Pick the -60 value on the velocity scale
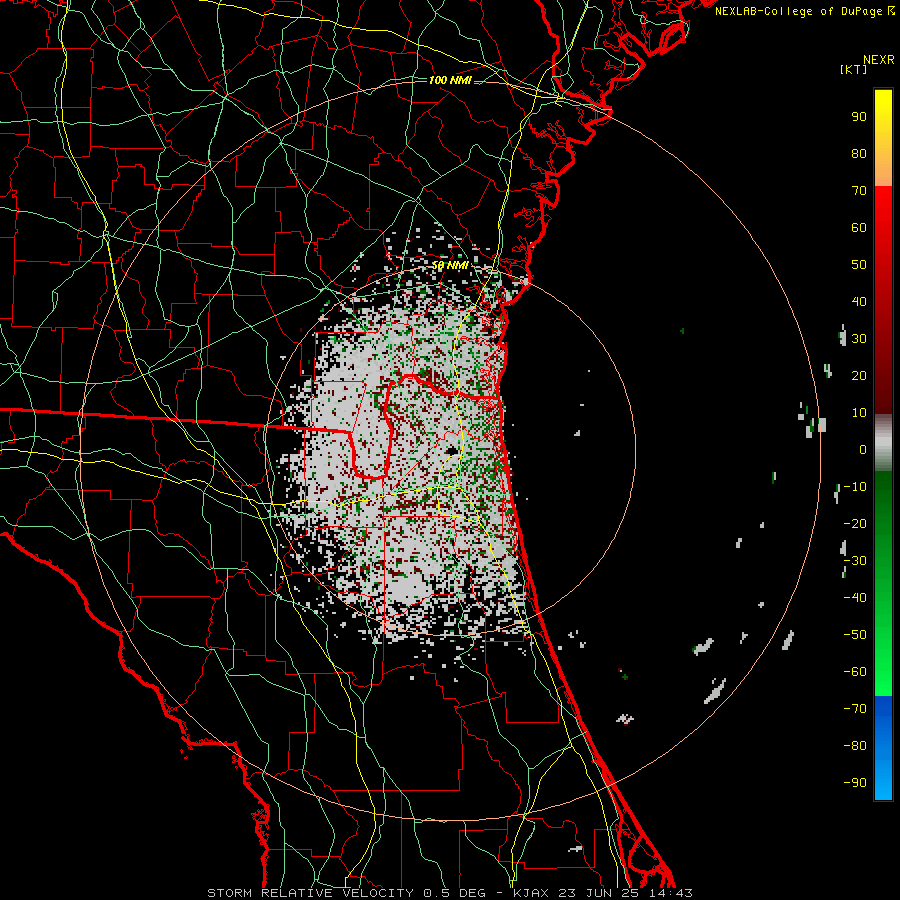 pyautogui.click(x=855, y=672)
